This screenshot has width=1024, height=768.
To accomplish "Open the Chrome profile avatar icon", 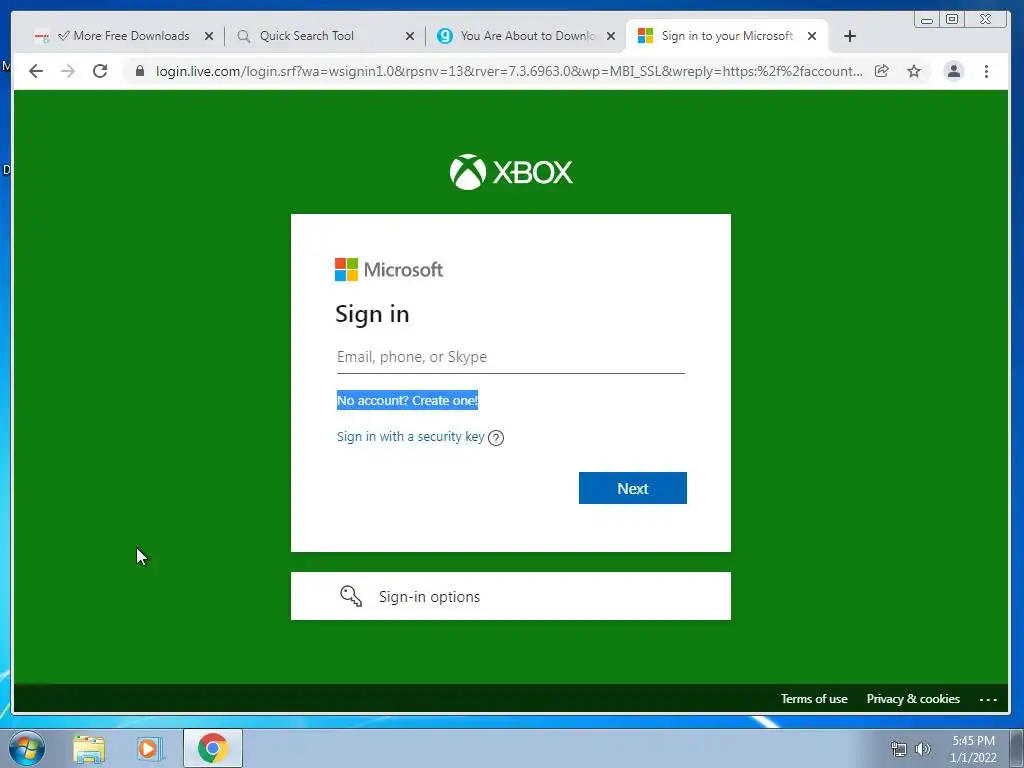I will (x=953, y=71).
